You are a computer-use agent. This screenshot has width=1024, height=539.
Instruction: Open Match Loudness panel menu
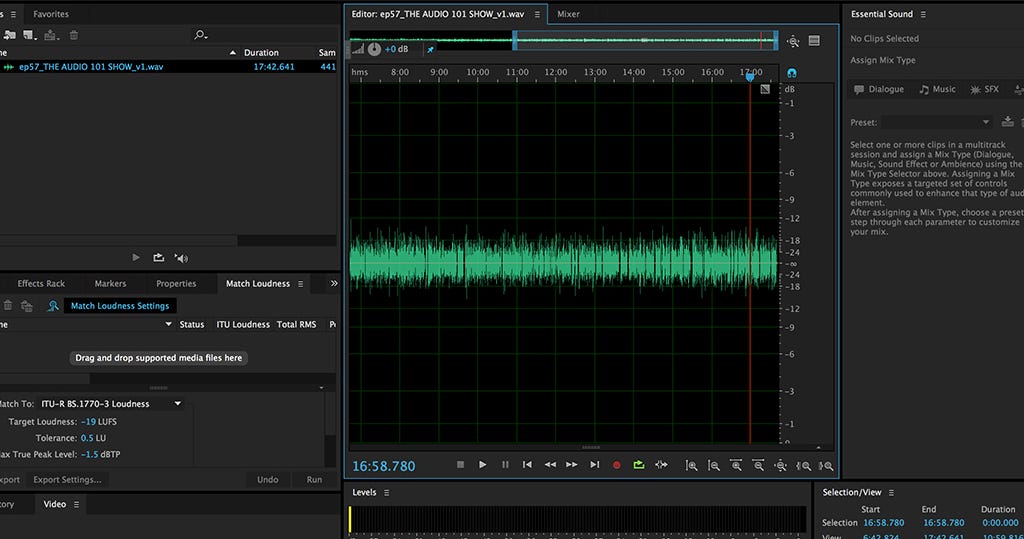coord(300,284)
